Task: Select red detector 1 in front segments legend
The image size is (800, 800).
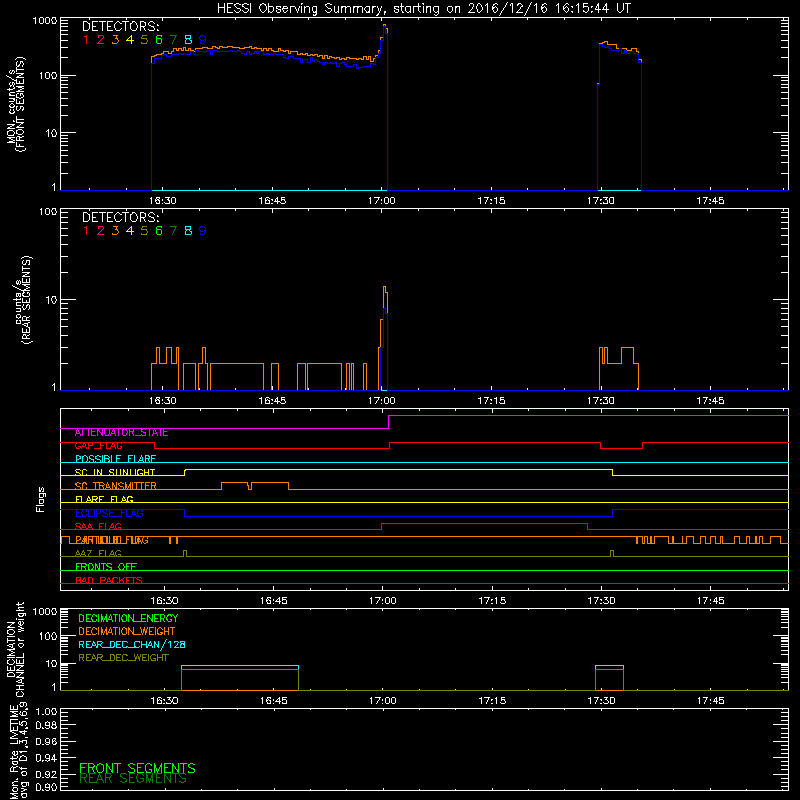Action: (x=86, y=39)
